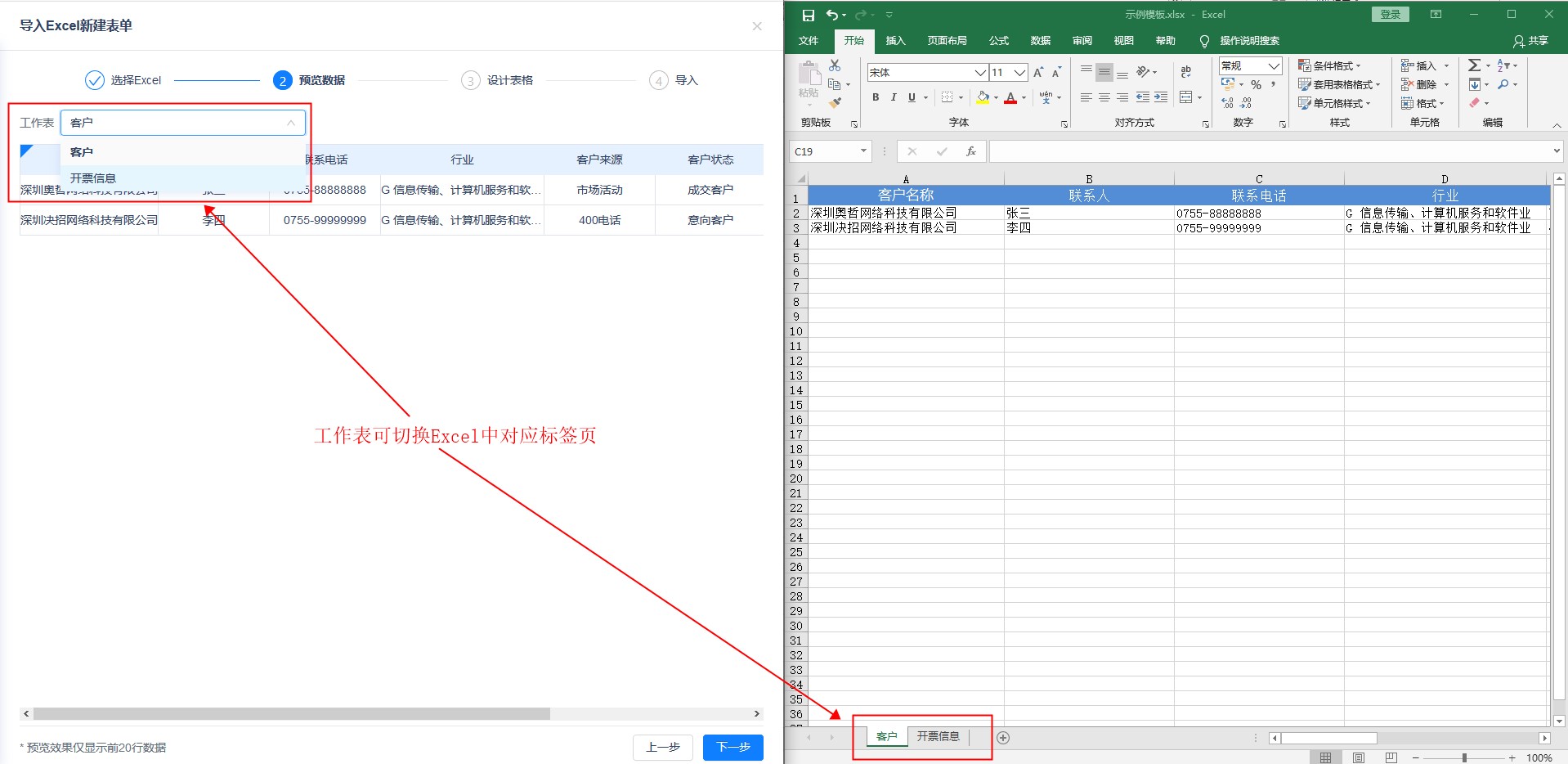Apply comma style number format

[1274, 85]
